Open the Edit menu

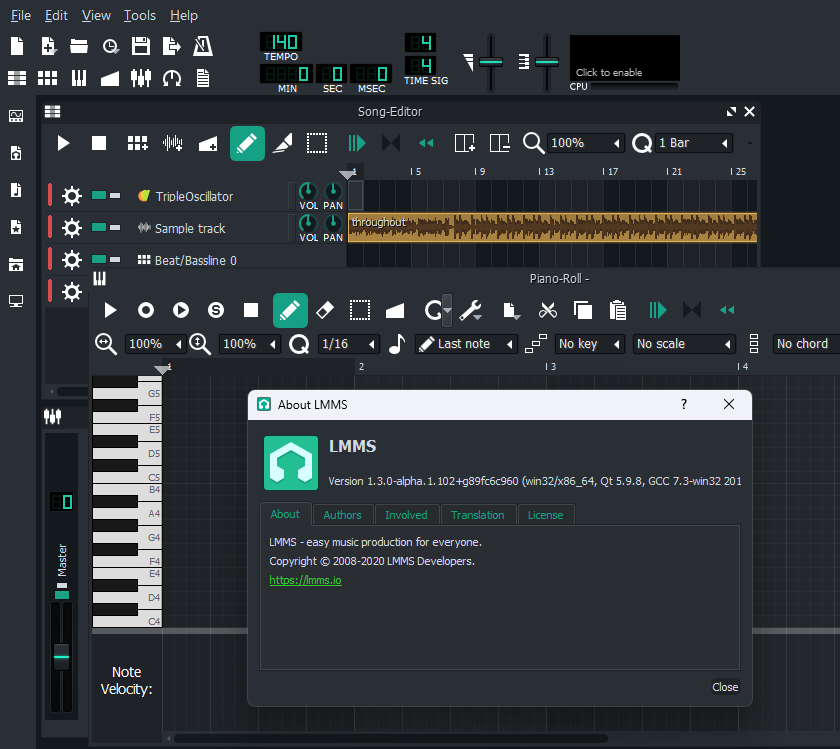pos(56,16)
